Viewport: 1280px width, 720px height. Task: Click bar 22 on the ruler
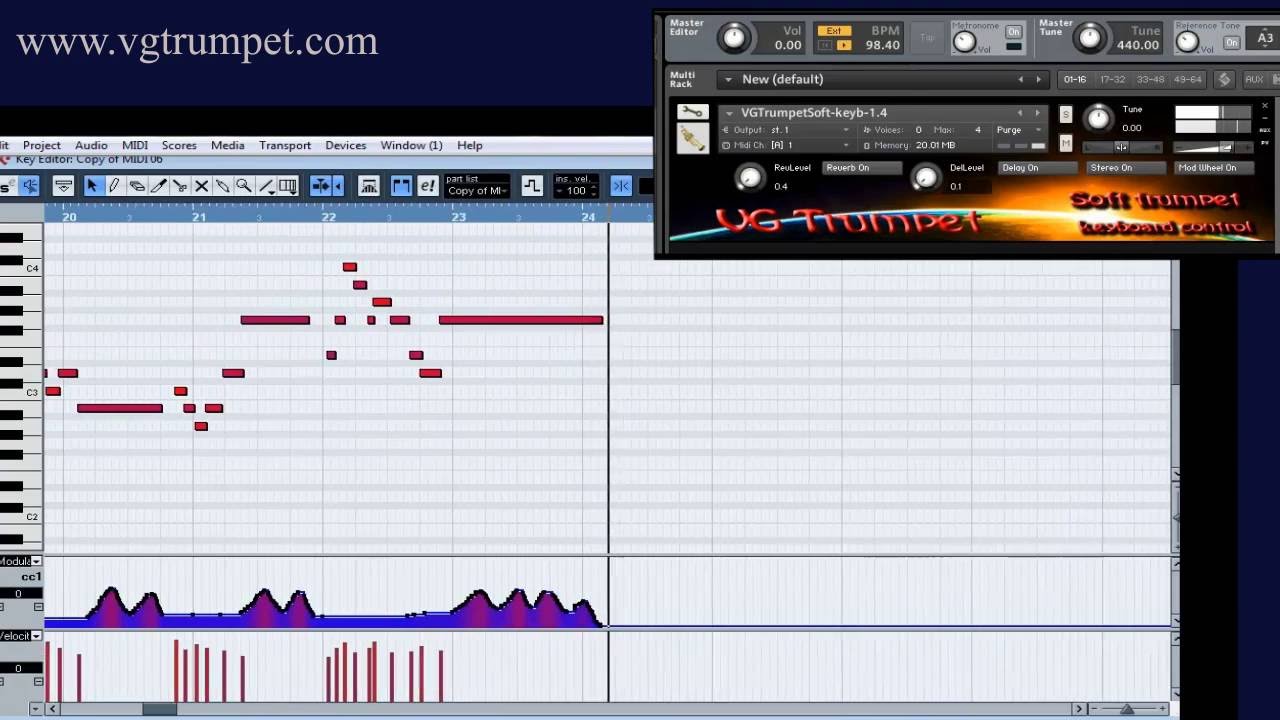click(329, 216)
